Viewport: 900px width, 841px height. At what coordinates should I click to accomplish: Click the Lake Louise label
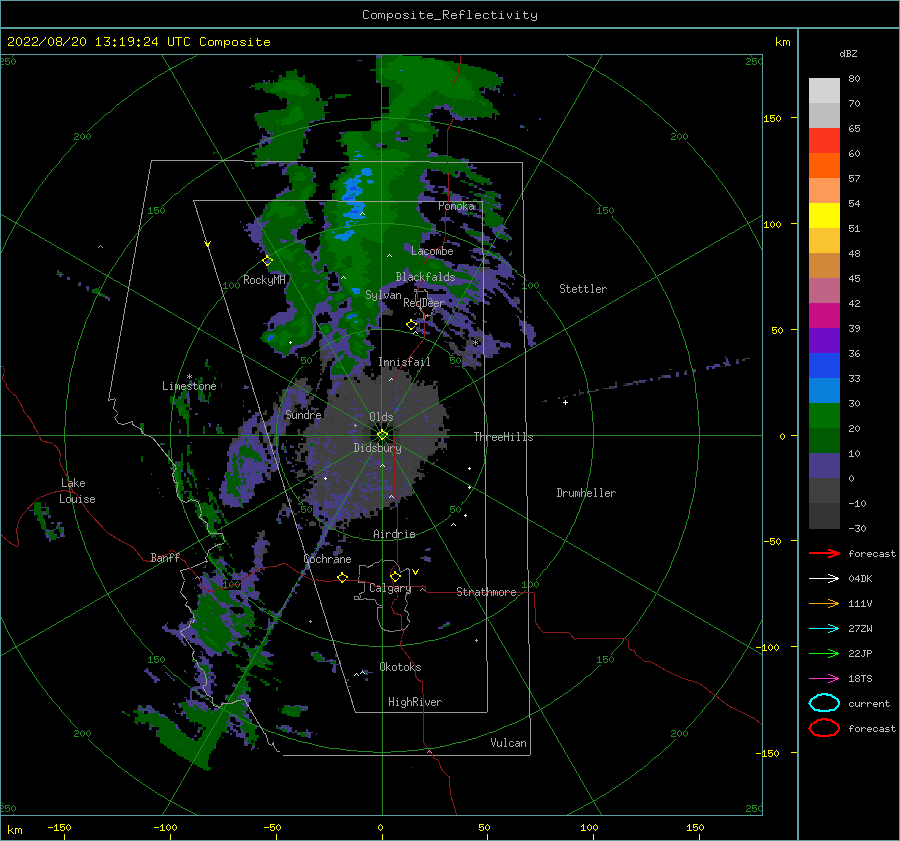click(x=77, y=491)
